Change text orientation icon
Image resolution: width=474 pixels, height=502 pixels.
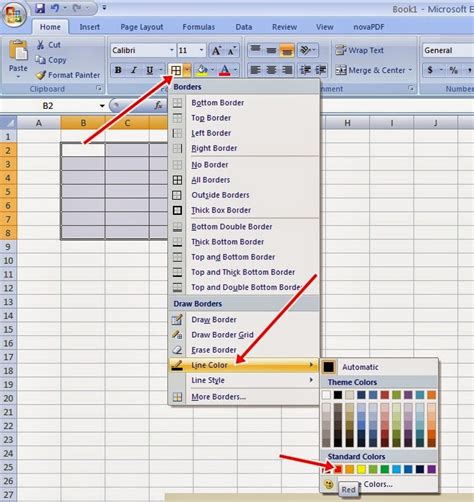point(308,51)
